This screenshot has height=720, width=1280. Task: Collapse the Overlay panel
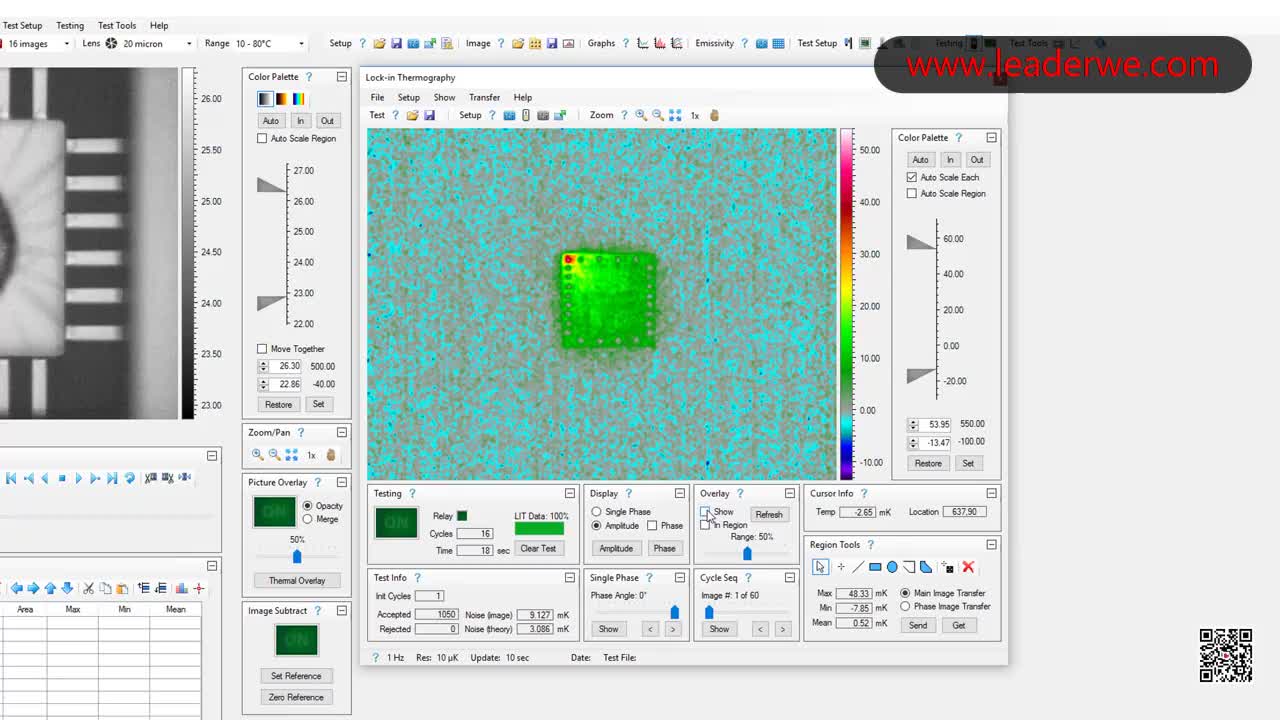point(790,493)
